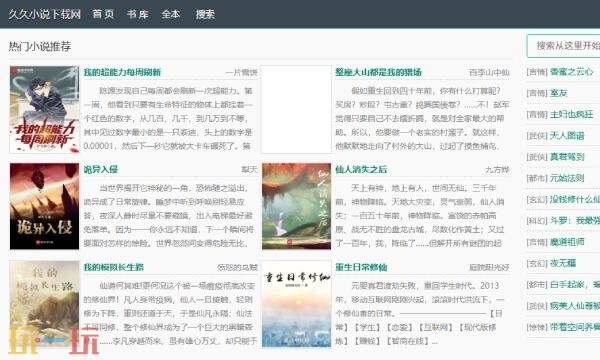Viewport: 600px width, 360px height.
Task: Open the 我的超能力每周刷新 book cover
Action: (x=44, y=109)
